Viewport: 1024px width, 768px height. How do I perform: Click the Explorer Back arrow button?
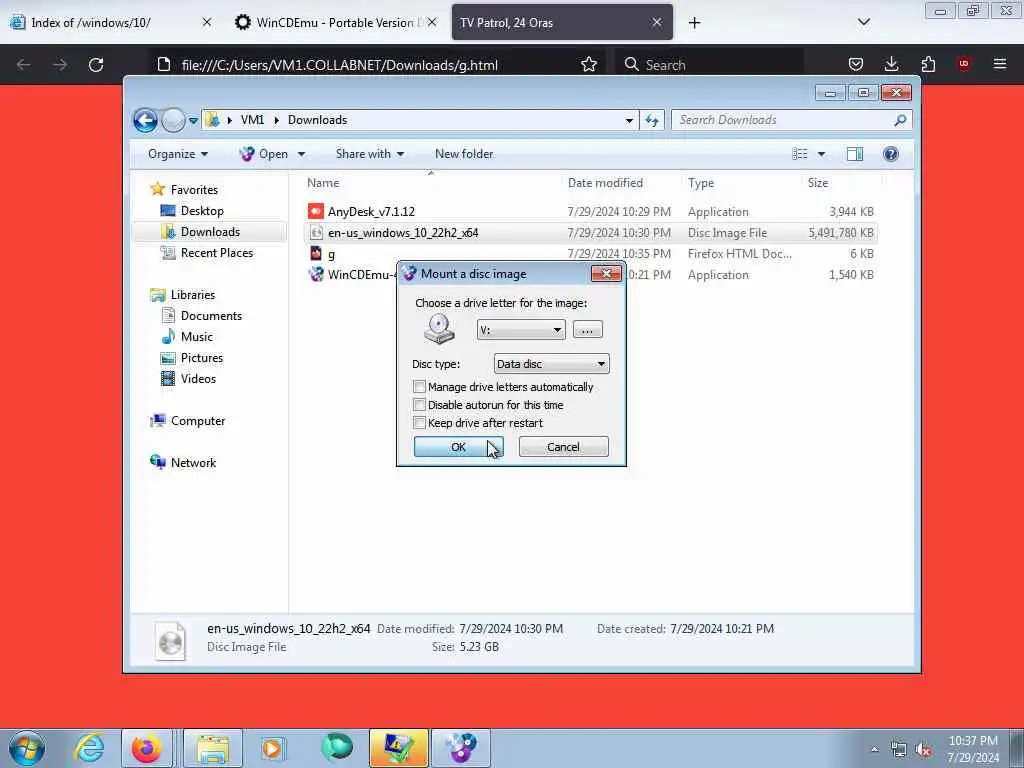(145, 120)
